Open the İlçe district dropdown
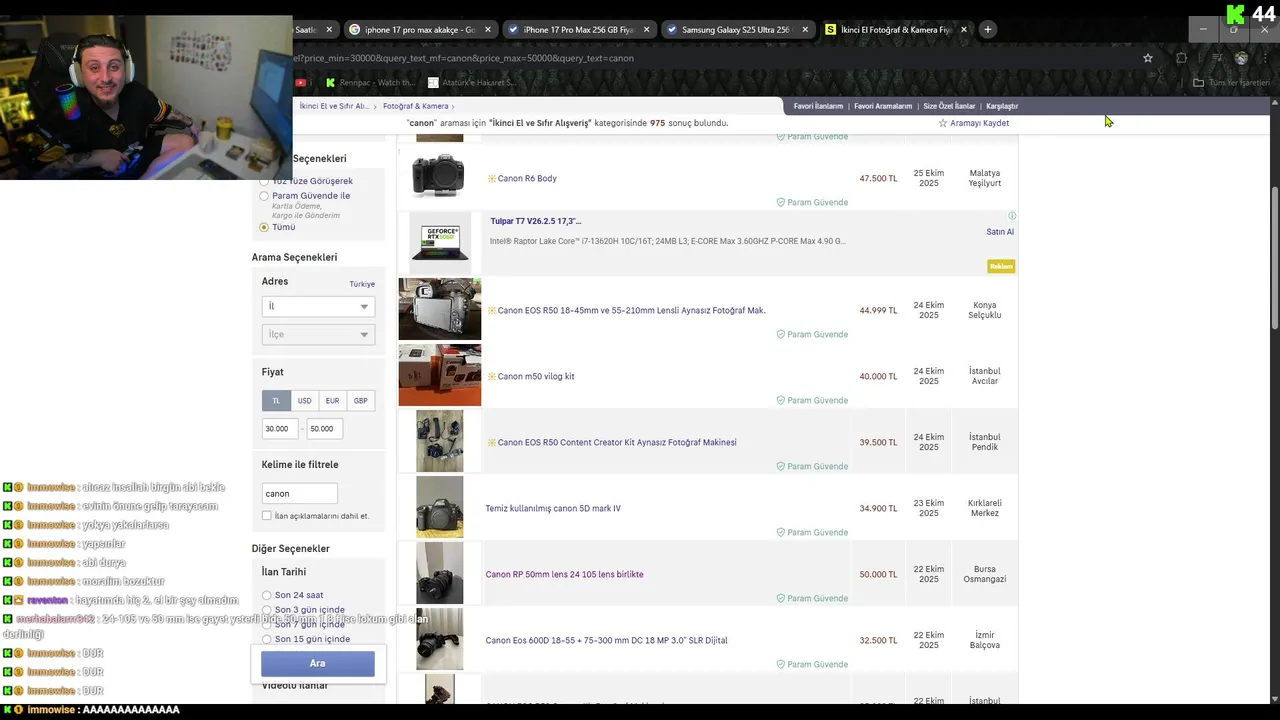 tap(318, 334)
